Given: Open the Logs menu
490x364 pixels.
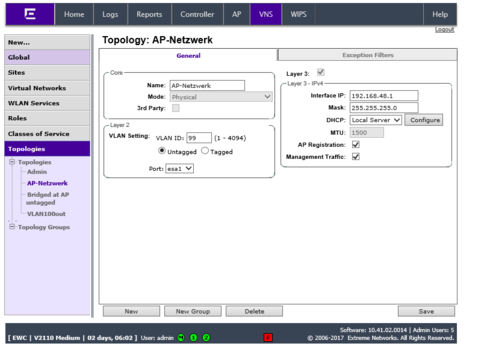Looking at the screenshot, I should pos(110,14).
